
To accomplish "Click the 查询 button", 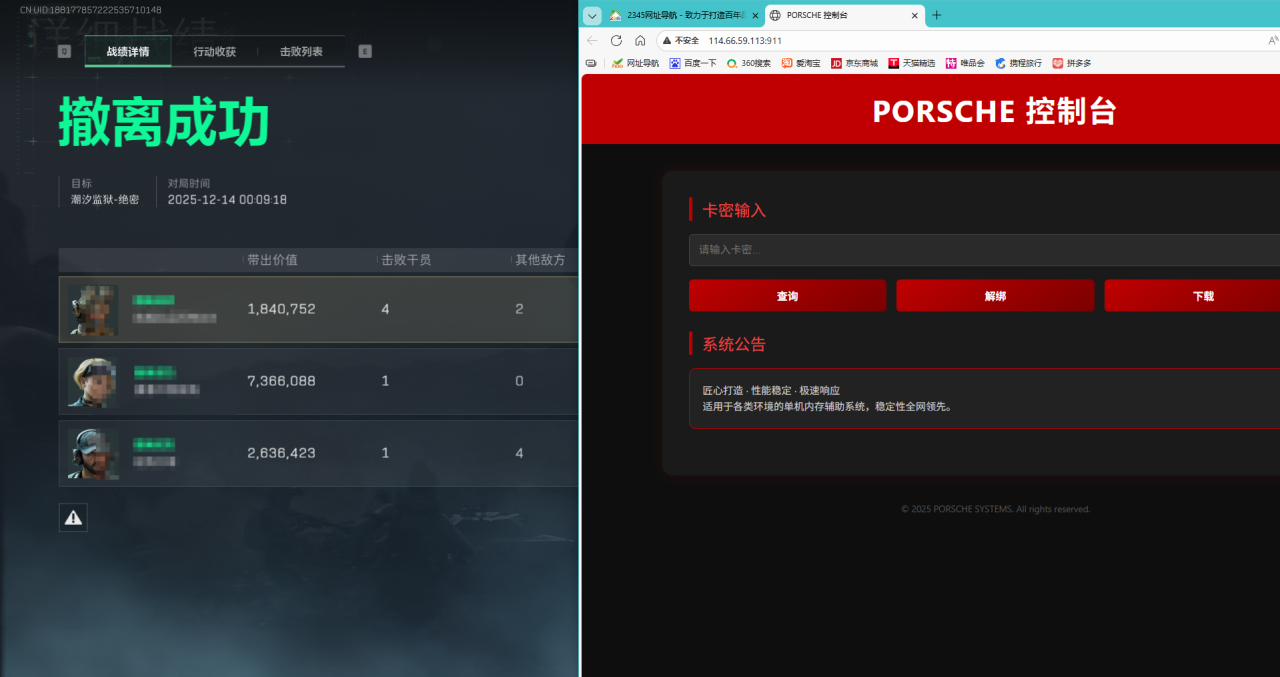I will [787, 296].
